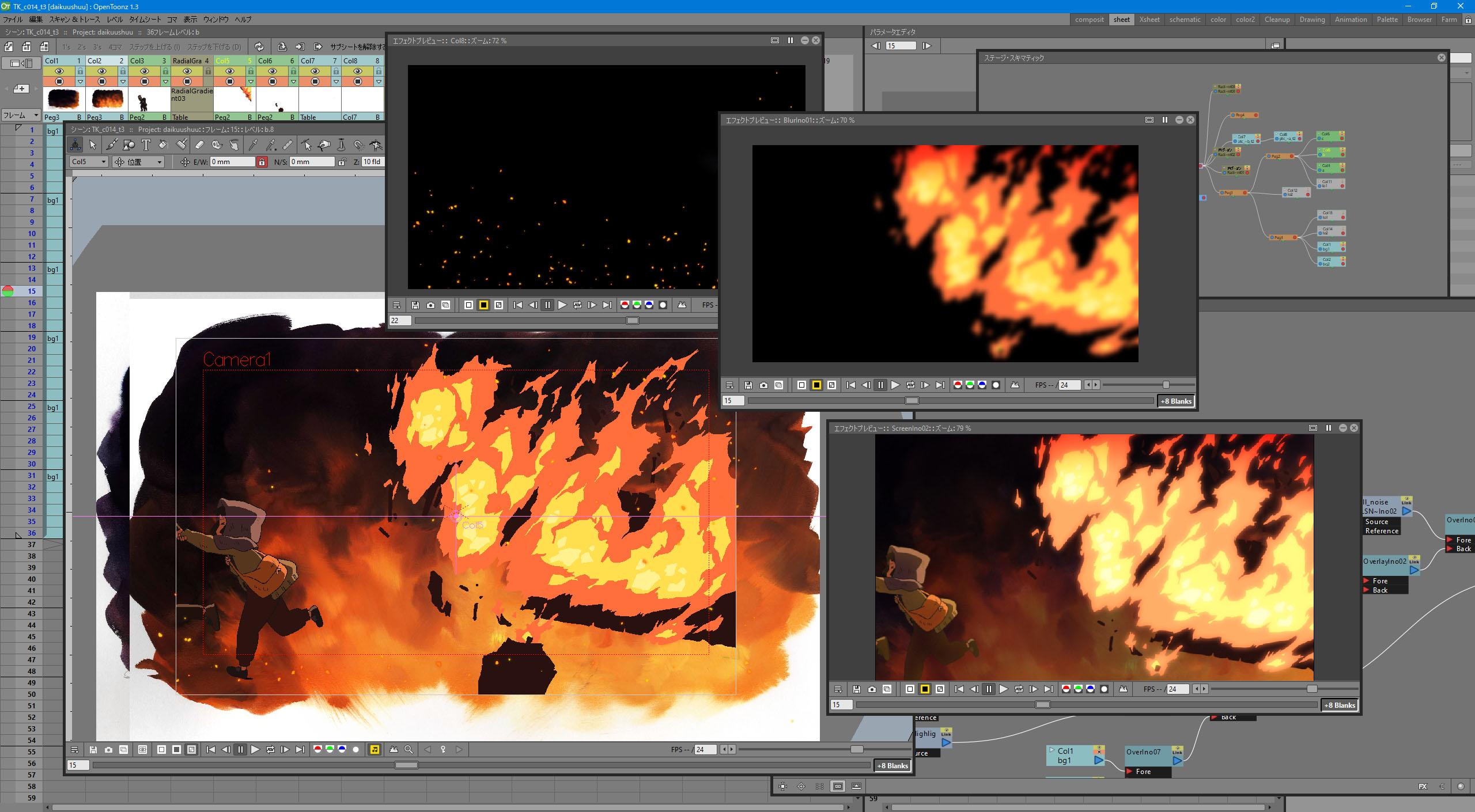The width and height of the screenshot is (1475, 812).
Task: Select the Brush tool
Action: [112, 145]
